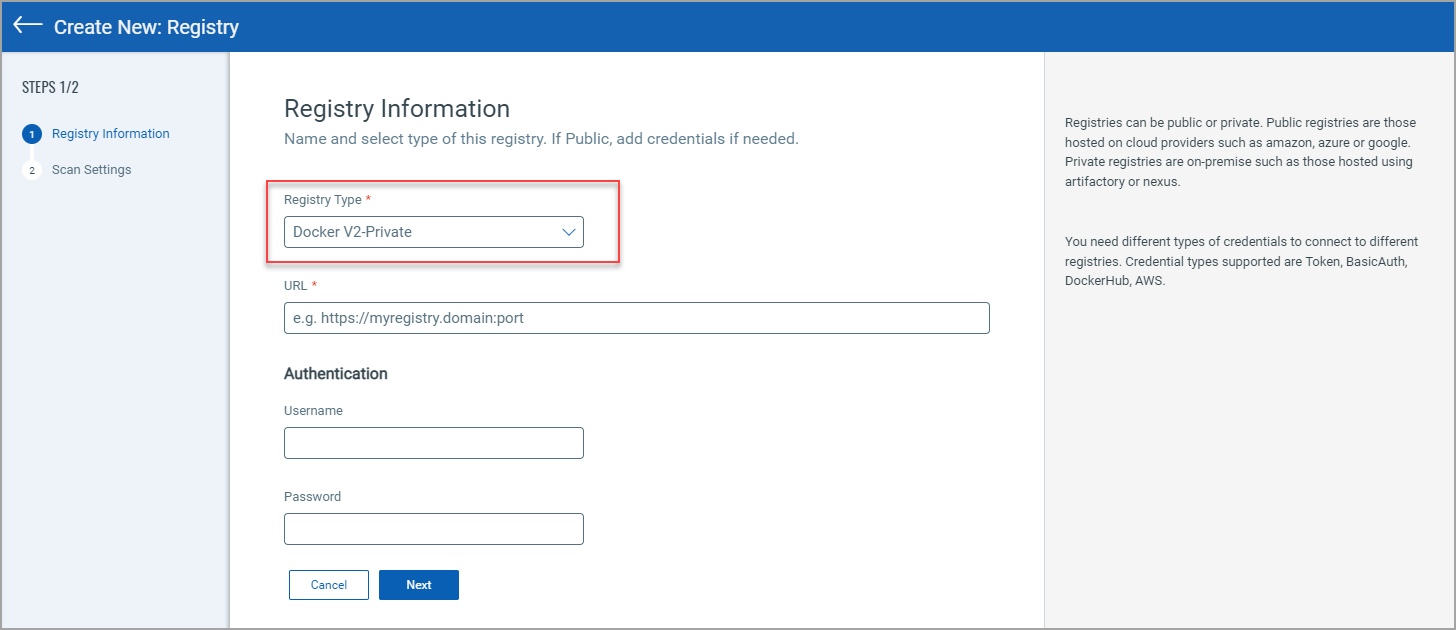This screenshot has height=630, width=1456.
Task: Click the 'Password' field label
Action: (312, 497)
